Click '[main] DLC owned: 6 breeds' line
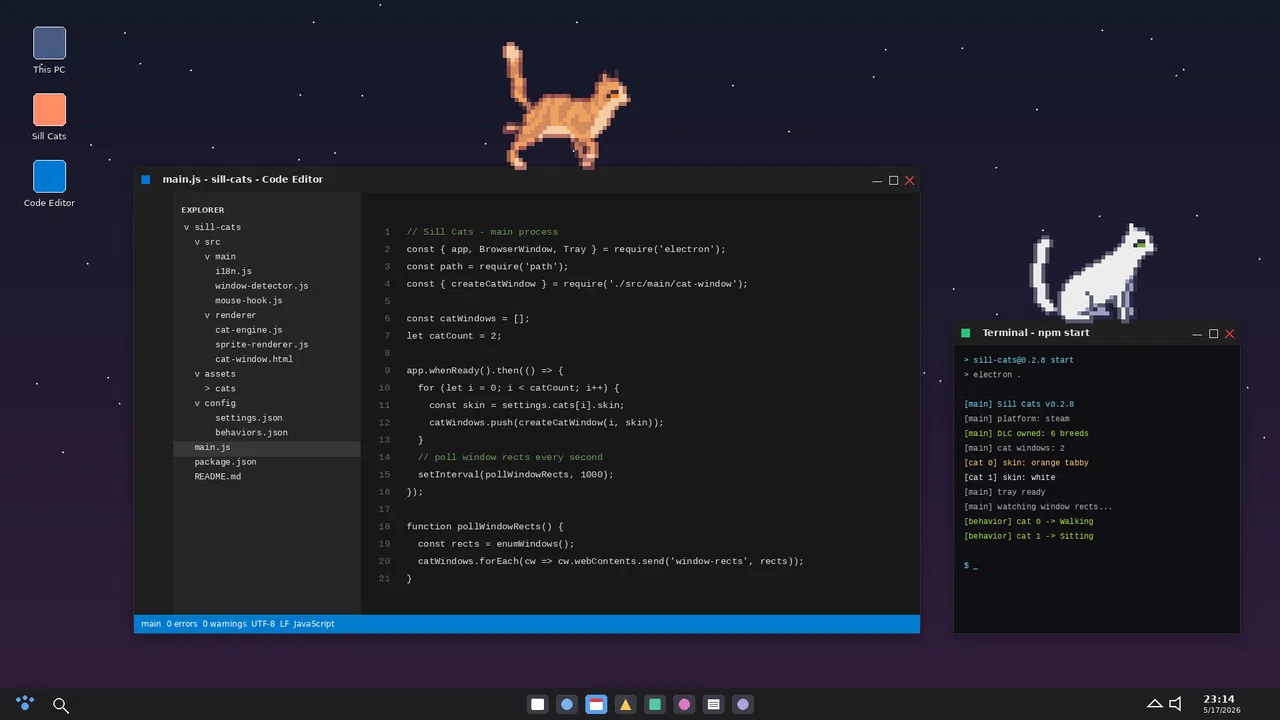 tap(1026, 434)
